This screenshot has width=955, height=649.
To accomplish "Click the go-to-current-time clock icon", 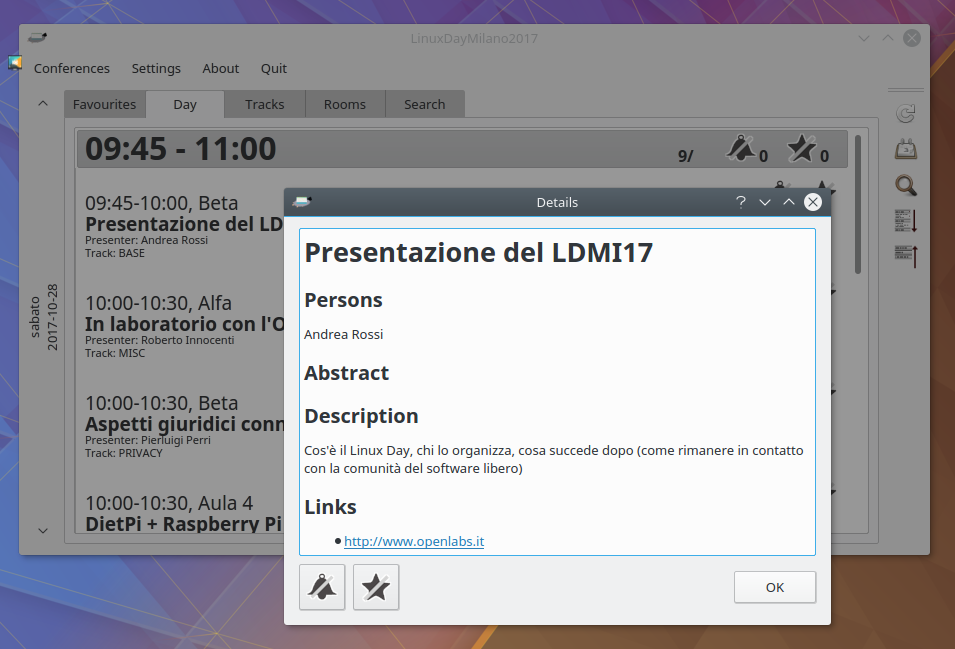I will tap(906, 149).
